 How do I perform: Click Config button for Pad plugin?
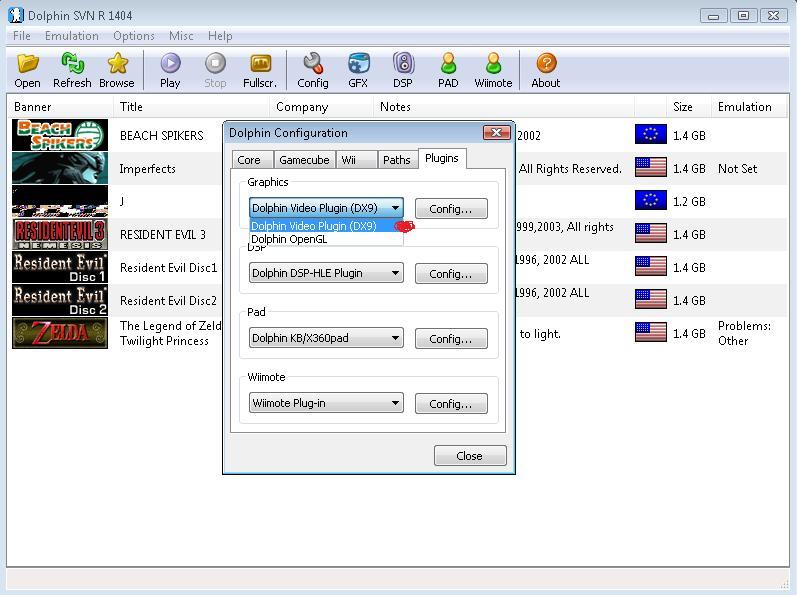(x=451, y=339)
